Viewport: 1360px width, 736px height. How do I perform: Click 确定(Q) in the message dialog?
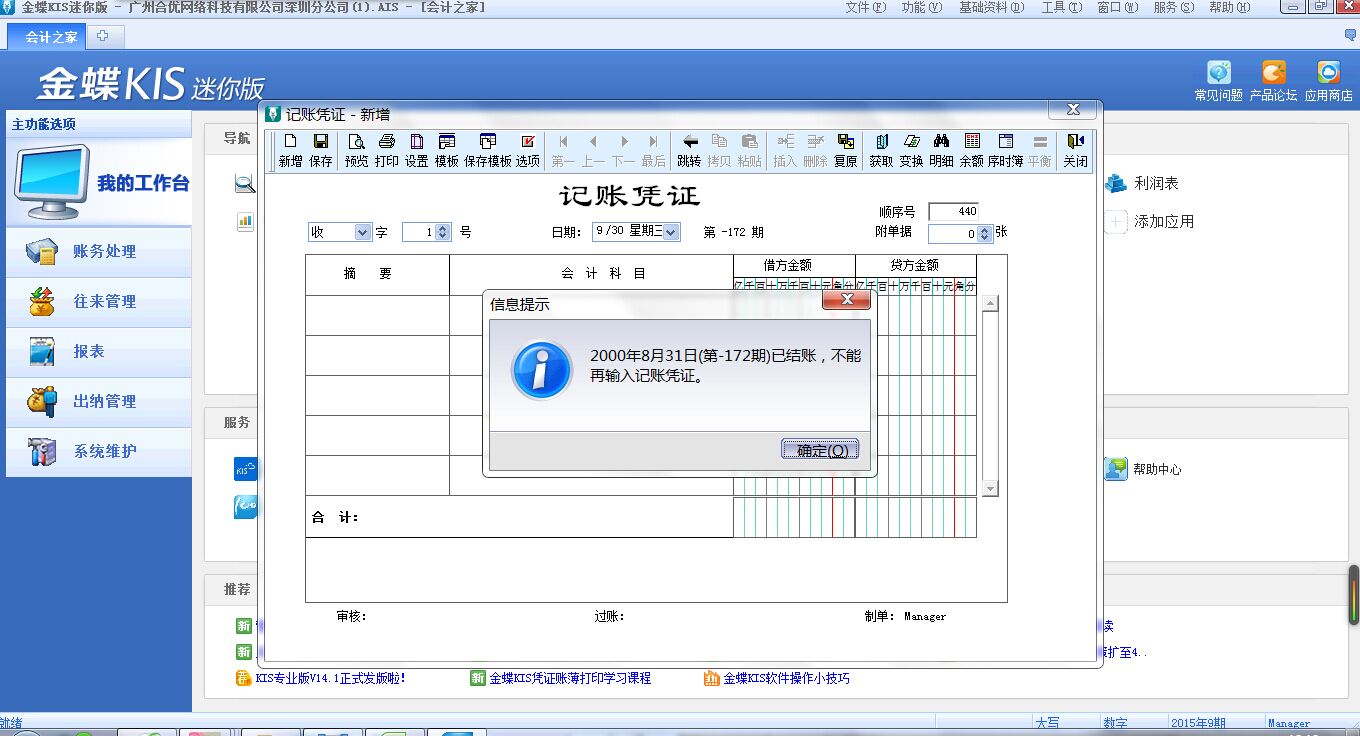819,450
